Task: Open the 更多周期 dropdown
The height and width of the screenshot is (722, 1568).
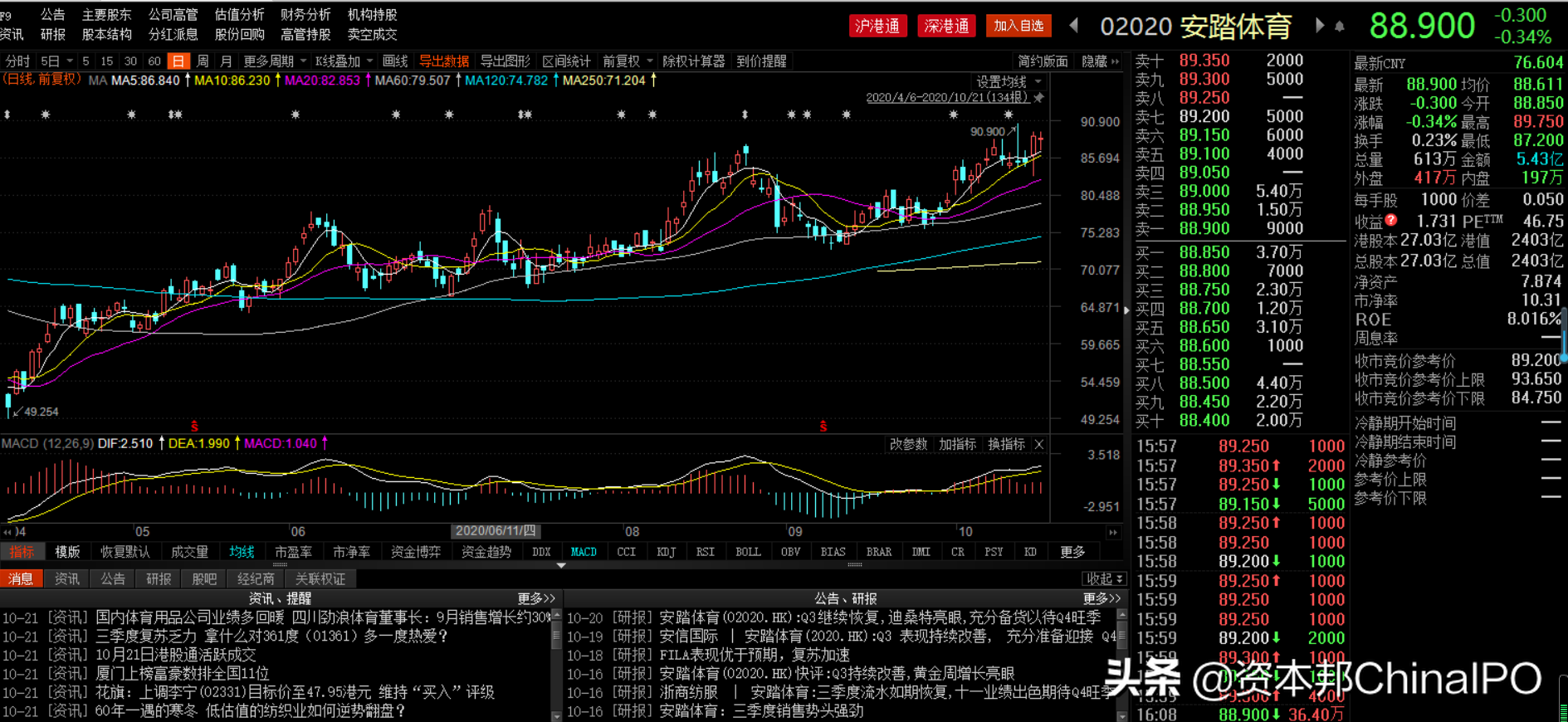Action: (x=275, y=61)
